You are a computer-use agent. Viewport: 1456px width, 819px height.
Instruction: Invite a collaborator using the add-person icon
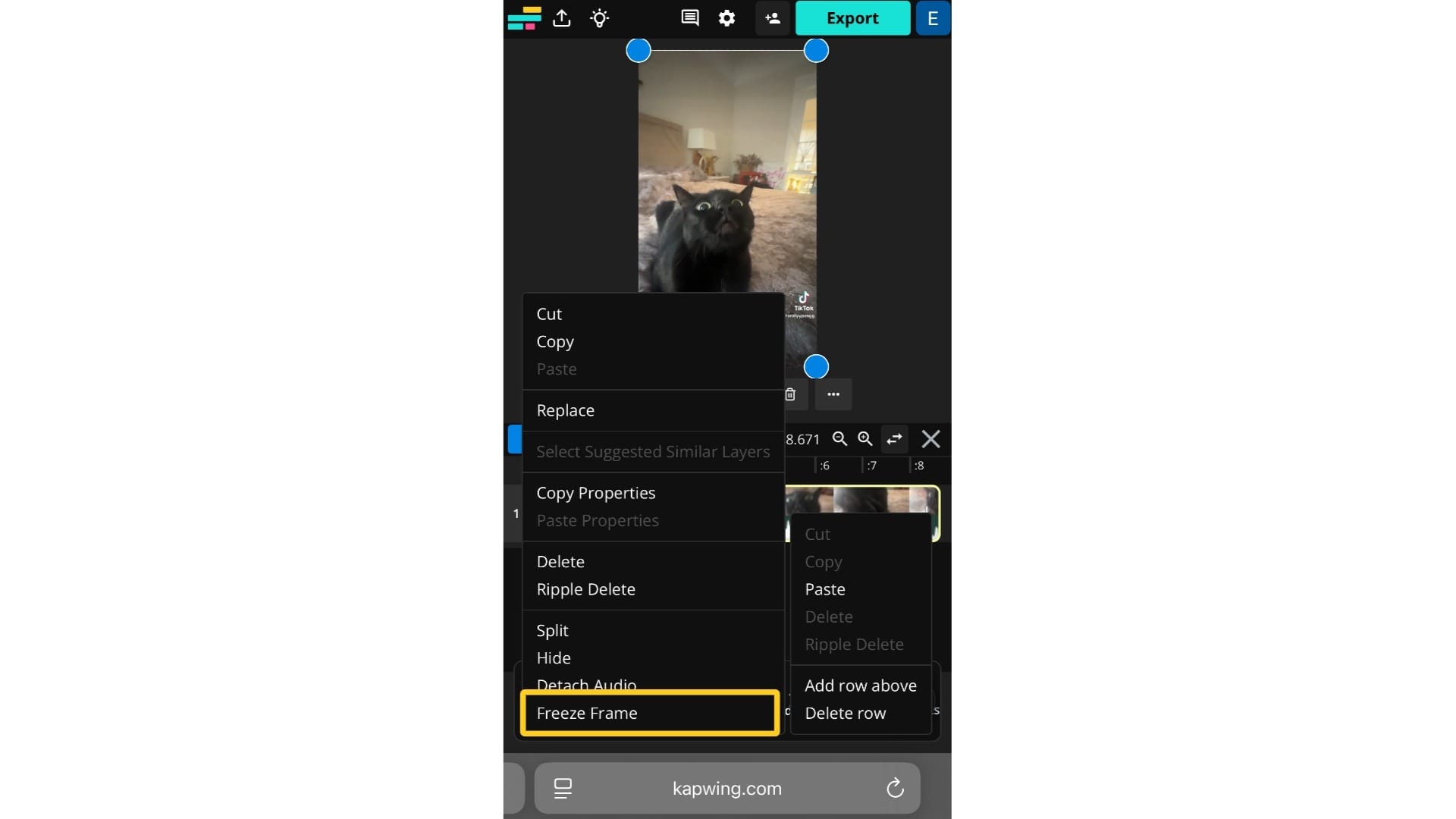[x=772, y=18]
